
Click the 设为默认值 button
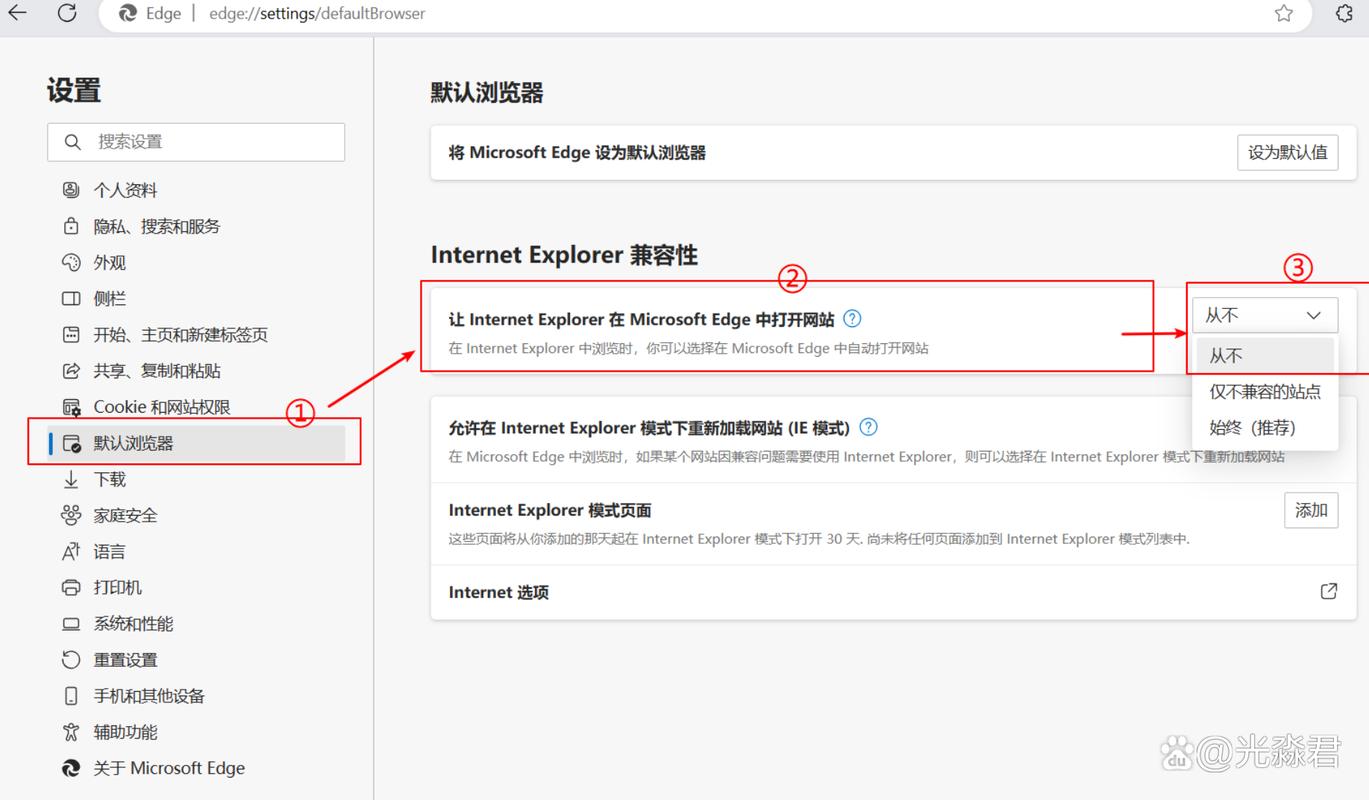click(x=1288, y=152)
